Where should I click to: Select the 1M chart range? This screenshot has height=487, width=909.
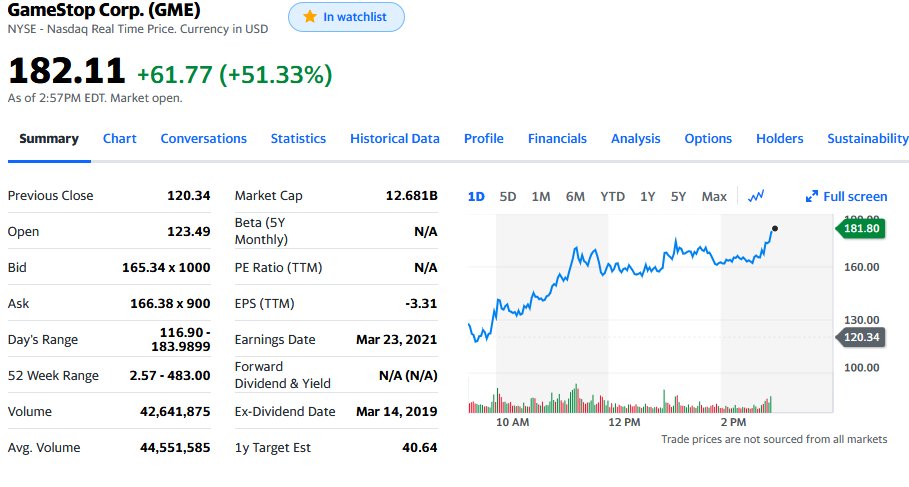(541, 197)
